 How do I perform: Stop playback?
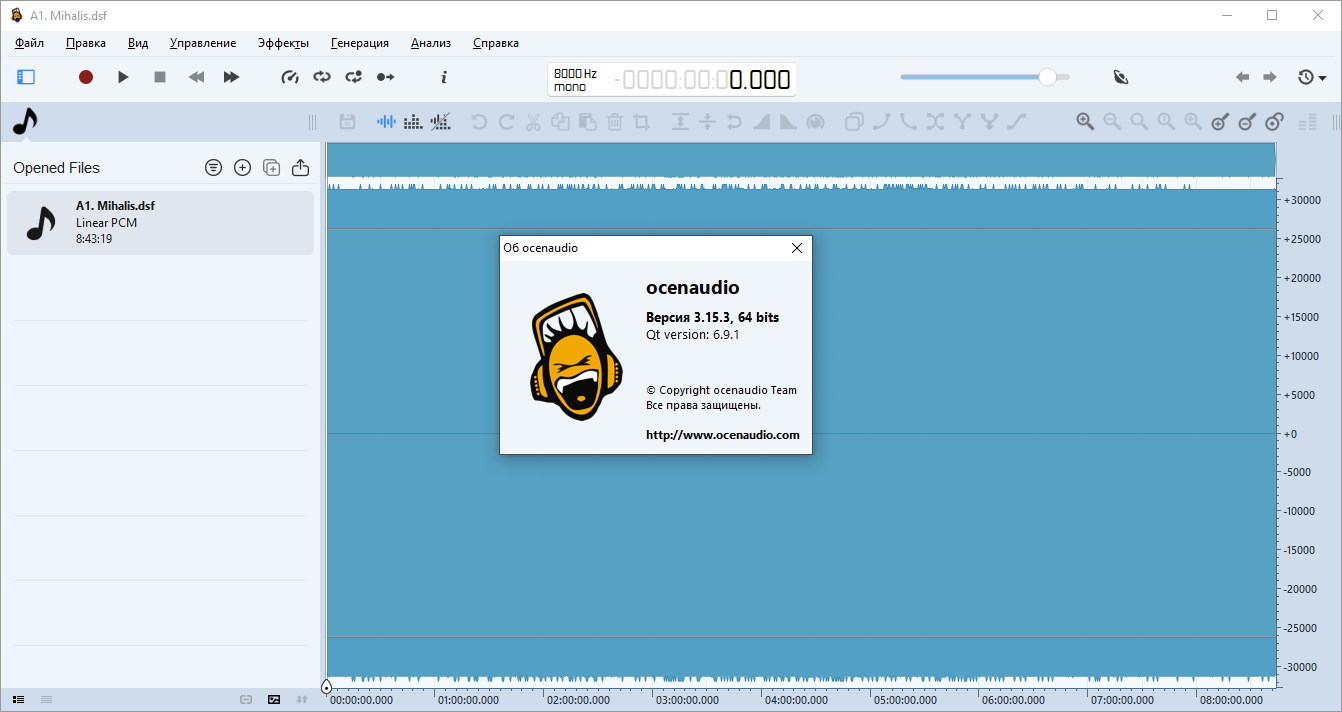[x=160, y=77]
